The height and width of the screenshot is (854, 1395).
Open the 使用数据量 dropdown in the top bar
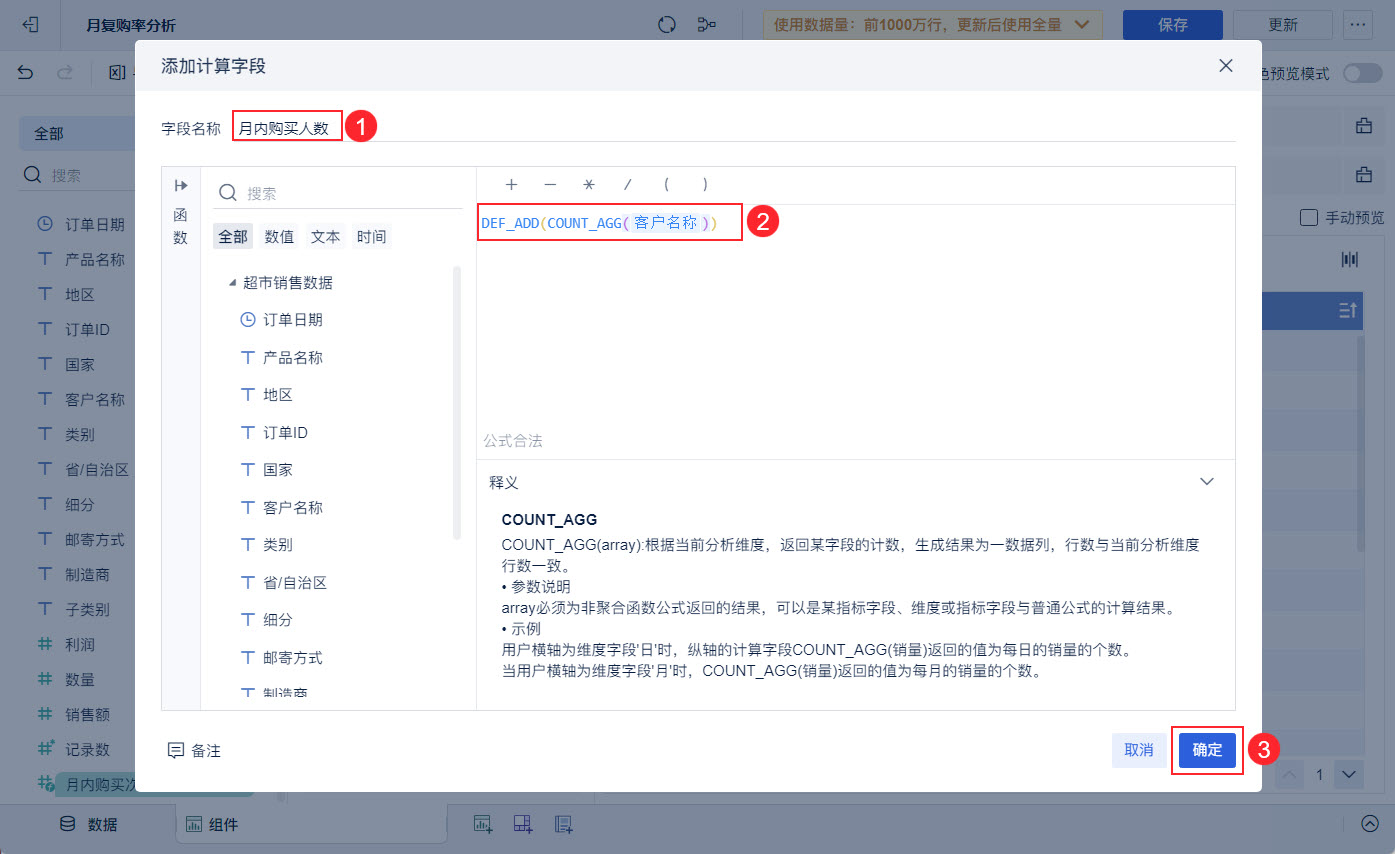(x=933, y=25)
